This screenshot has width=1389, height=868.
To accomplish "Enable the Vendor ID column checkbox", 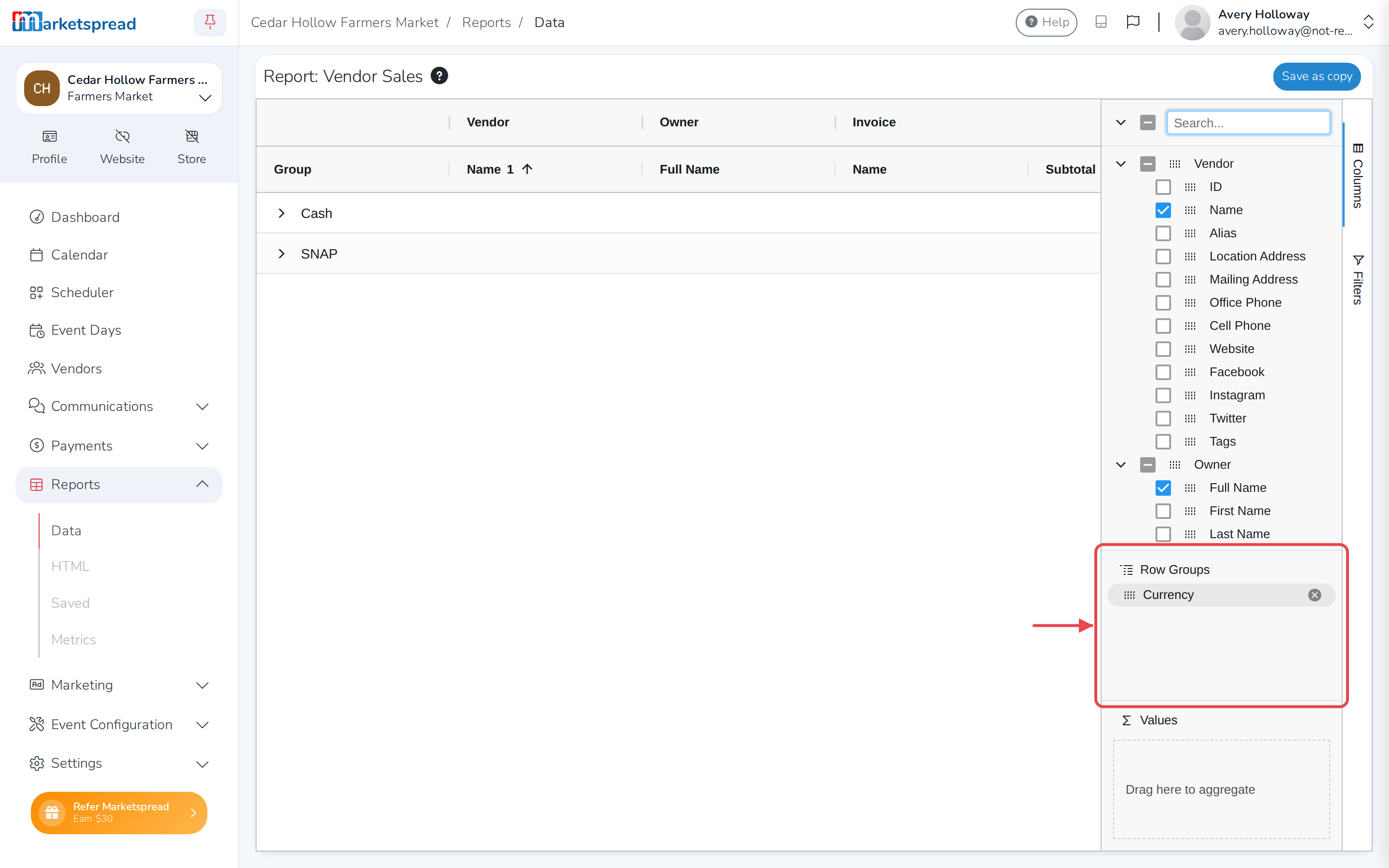I will pos(1163,187).
